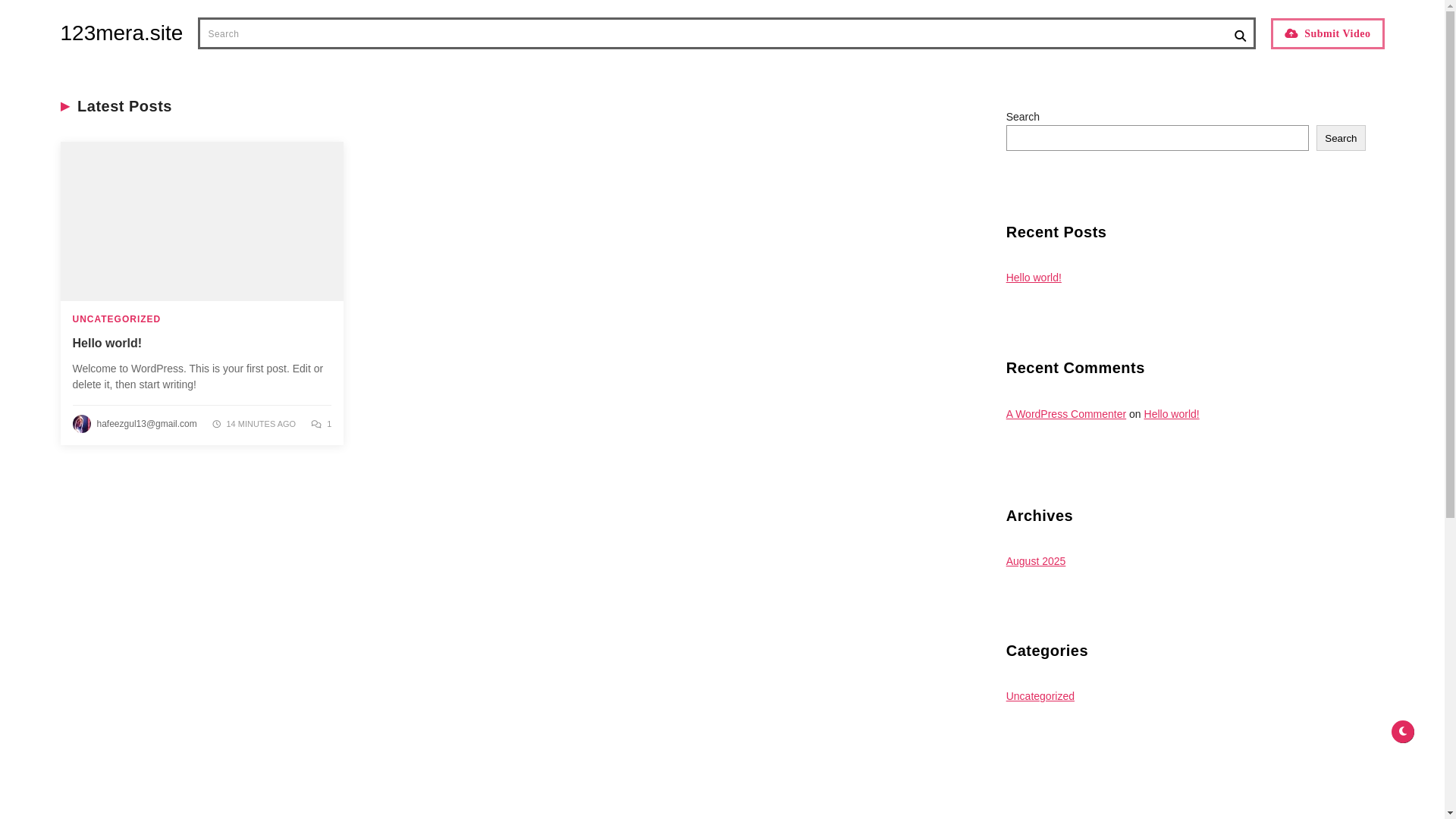Click the clock icon beside 14 minutes ago
This screenshot has height=819, width=1456.
pos(217,424)
